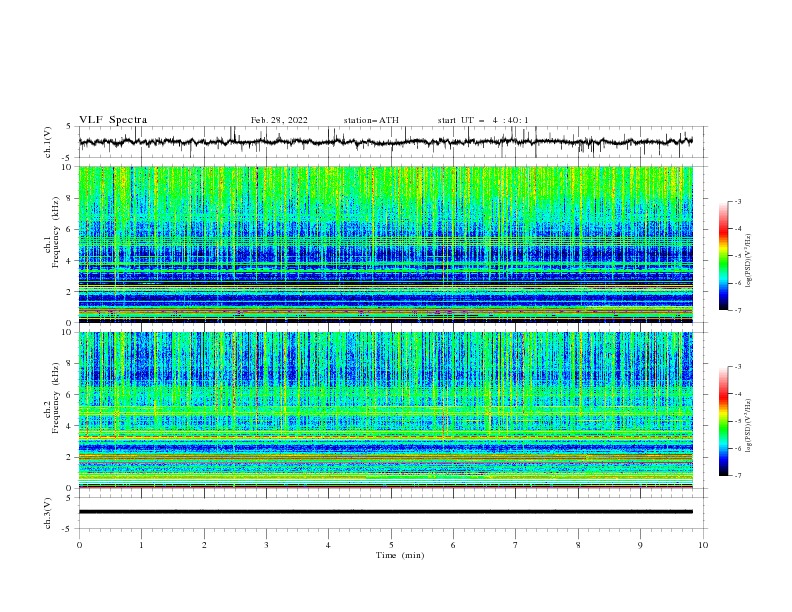Click the ch.3(V) black waveform trace
The image size is (792, 612).
385,512
